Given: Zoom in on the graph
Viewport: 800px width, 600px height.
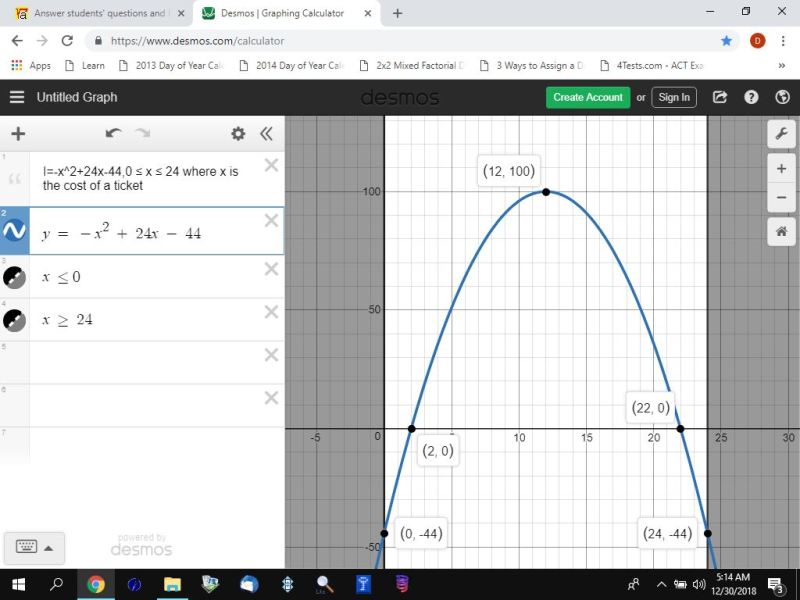Looking at the screenshot, I should pos(781,168).
